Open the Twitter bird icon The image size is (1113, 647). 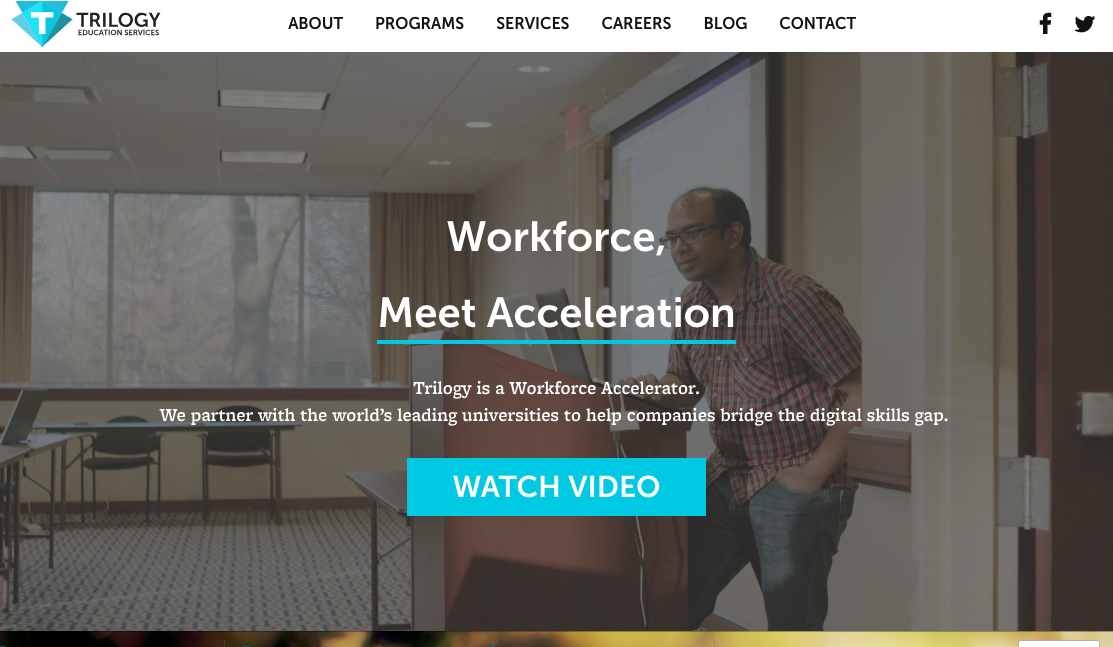1084,23
